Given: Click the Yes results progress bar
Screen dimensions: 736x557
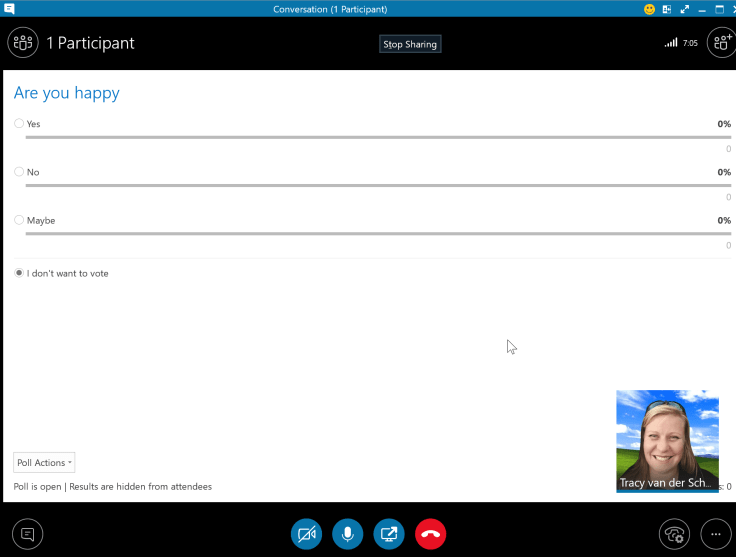Looking at the screenshot, I should coord(370,137).
